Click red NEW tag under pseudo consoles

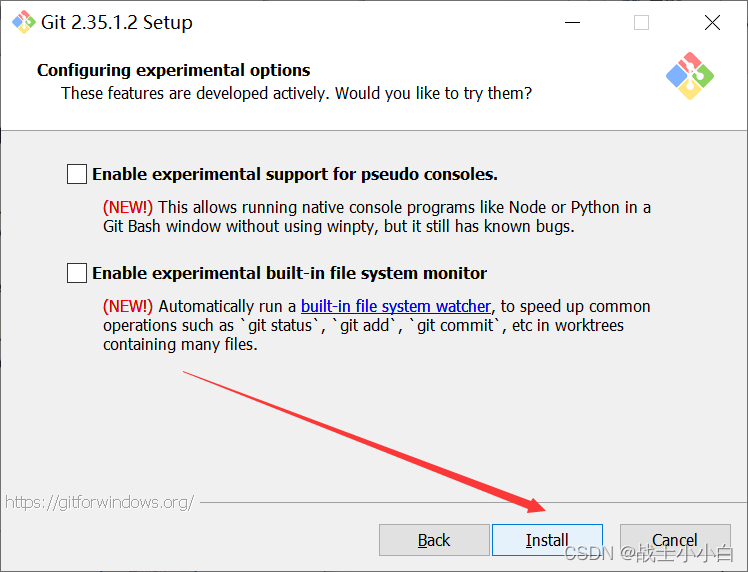coord(128,208)
